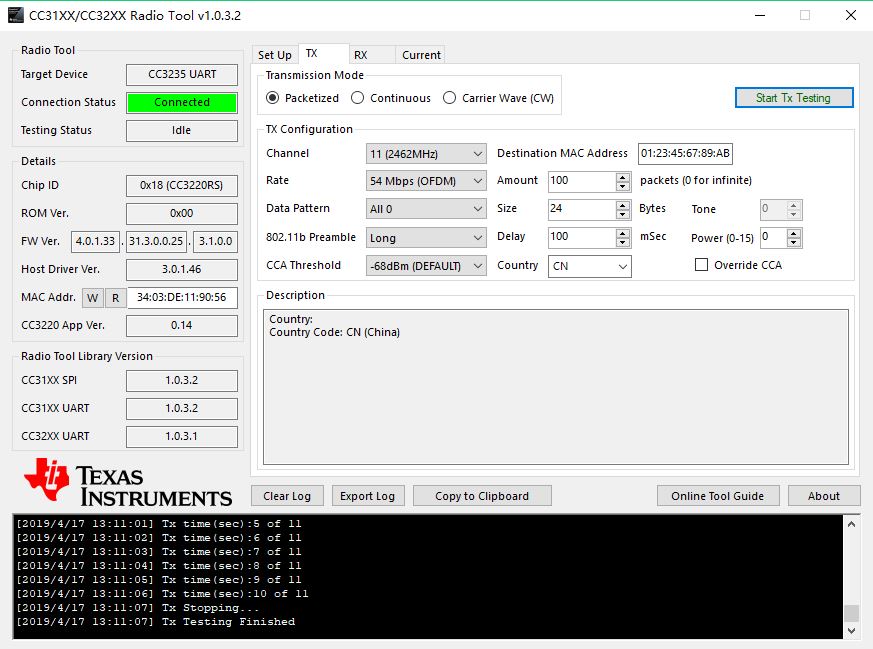This screenshot has width=873, height=649.
Task: Click the log scroll up arrow
Action: click(x=851, y=524)
